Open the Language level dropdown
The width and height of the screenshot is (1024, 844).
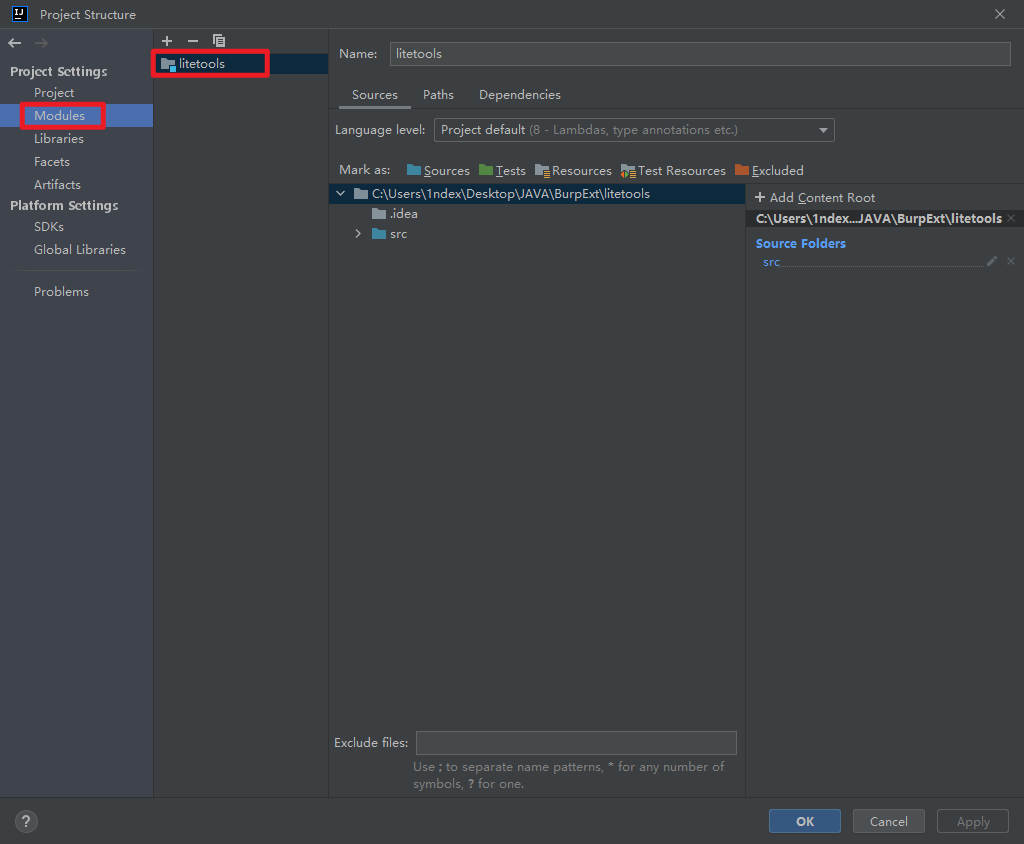coord(634,130)
